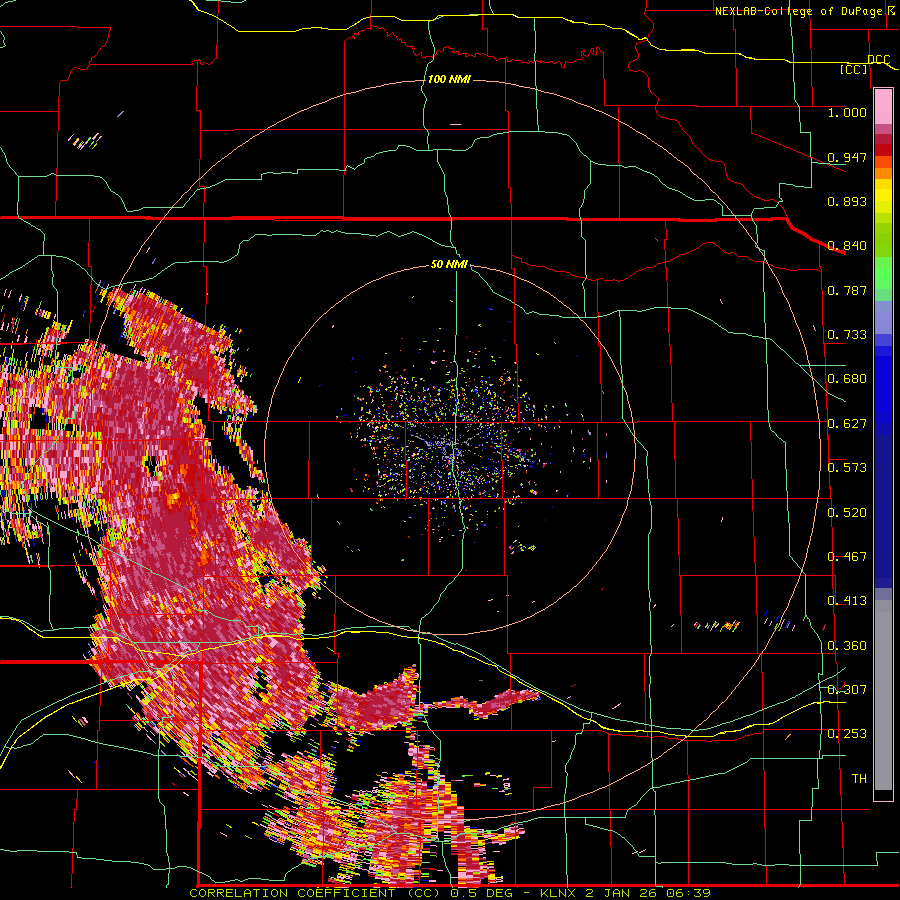Select the 0.307 legend value
The height and width of the screenshot is (900, 900).
847,689
